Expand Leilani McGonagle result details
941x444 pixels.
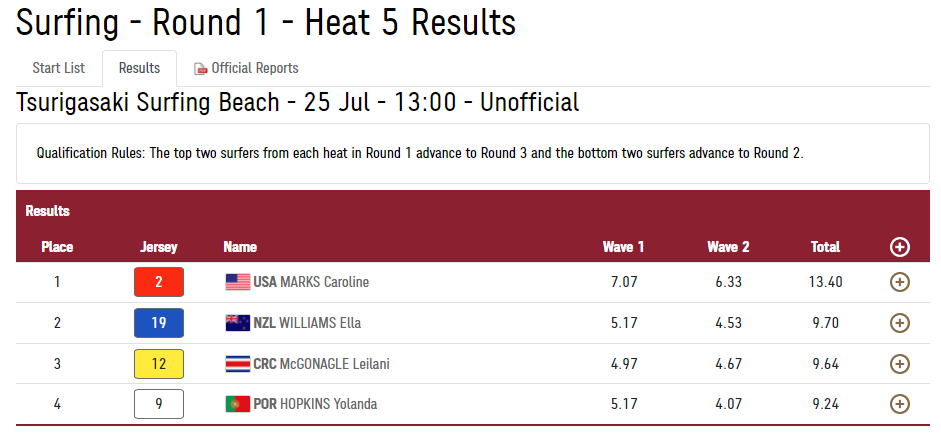coord(899,364)
